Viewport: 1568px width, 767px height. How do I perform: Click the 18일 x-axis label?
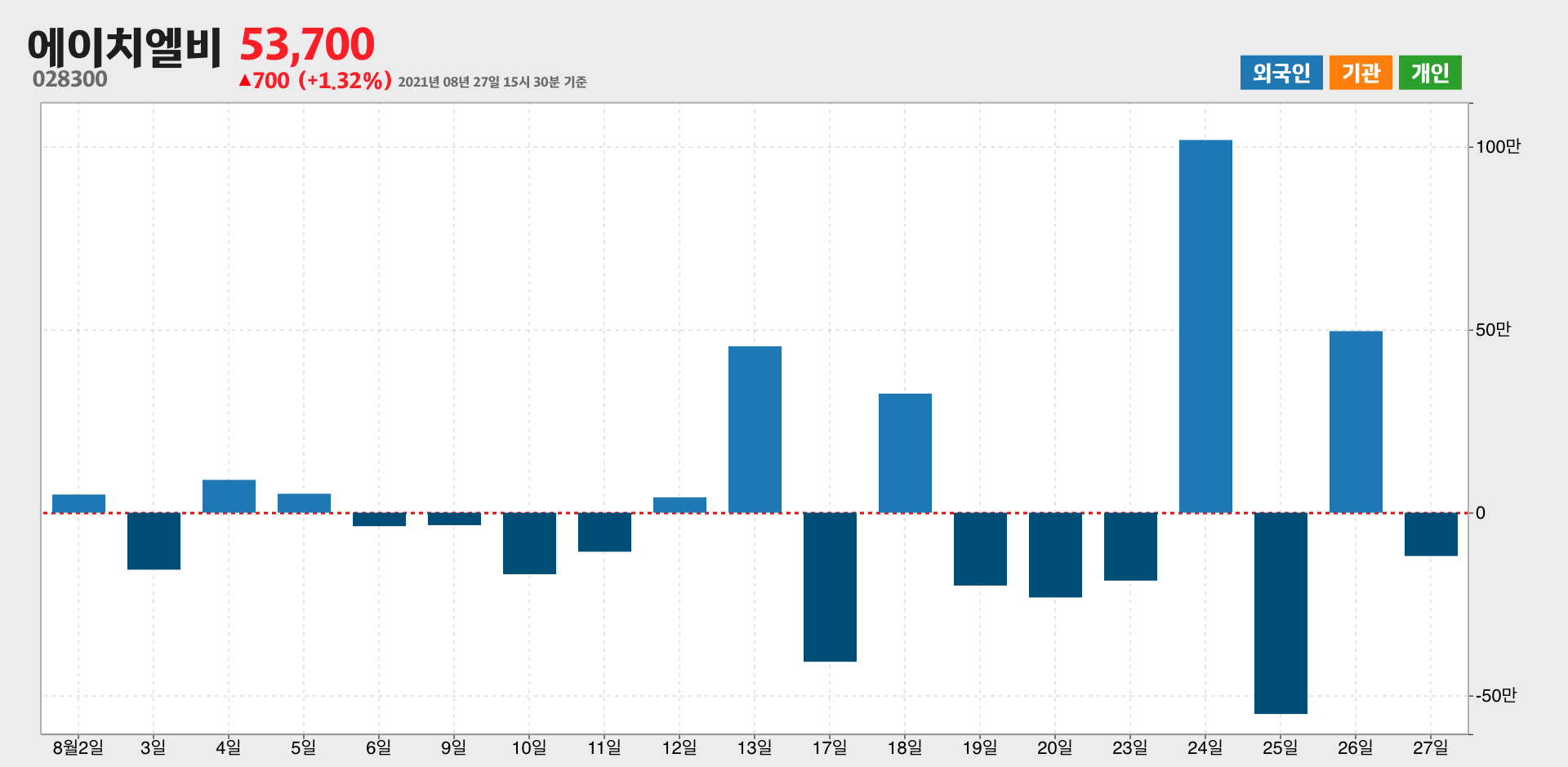point(905,747)
